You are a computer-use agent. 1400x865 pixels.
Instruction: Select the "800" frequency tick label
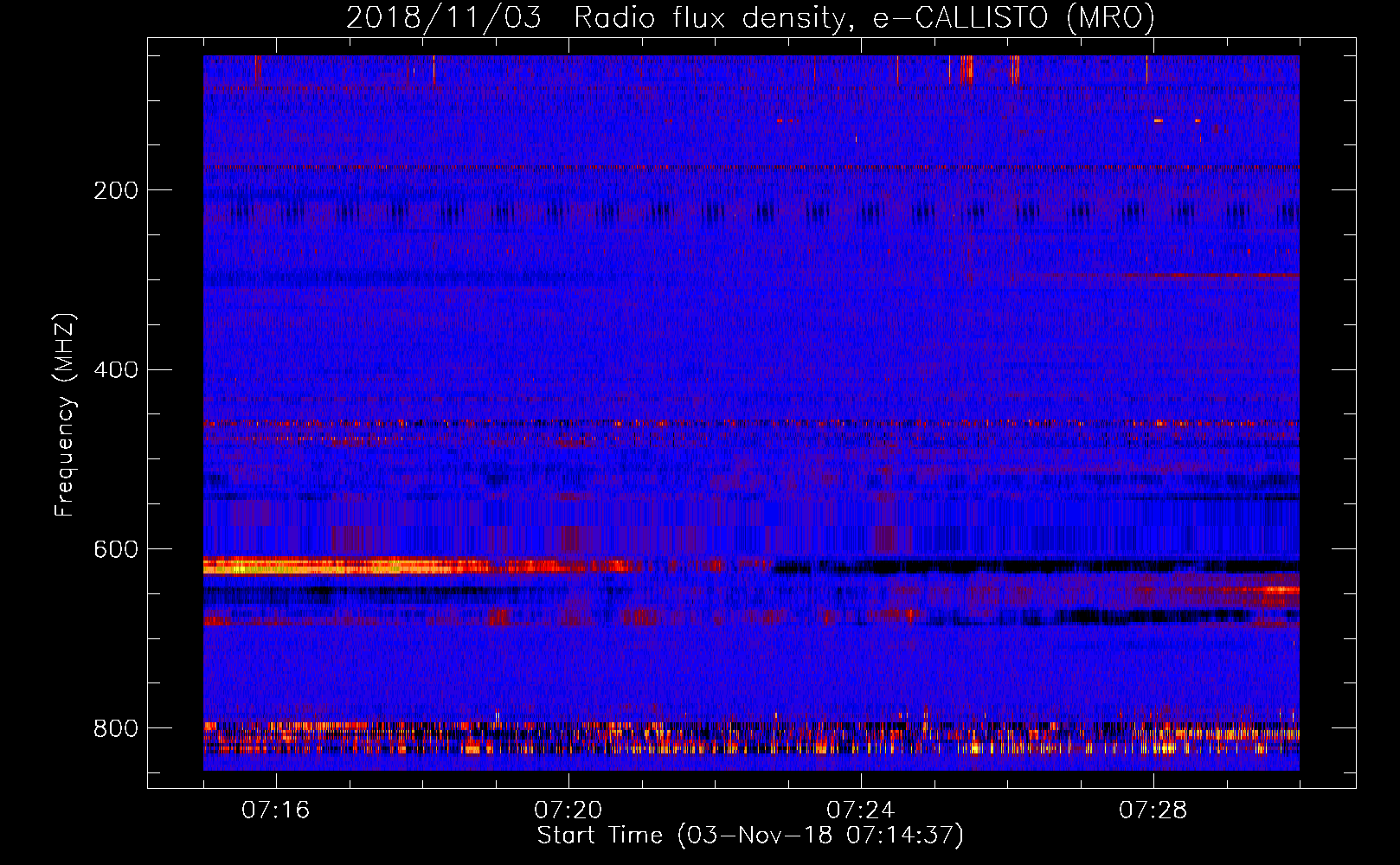(x=116, y=729)
